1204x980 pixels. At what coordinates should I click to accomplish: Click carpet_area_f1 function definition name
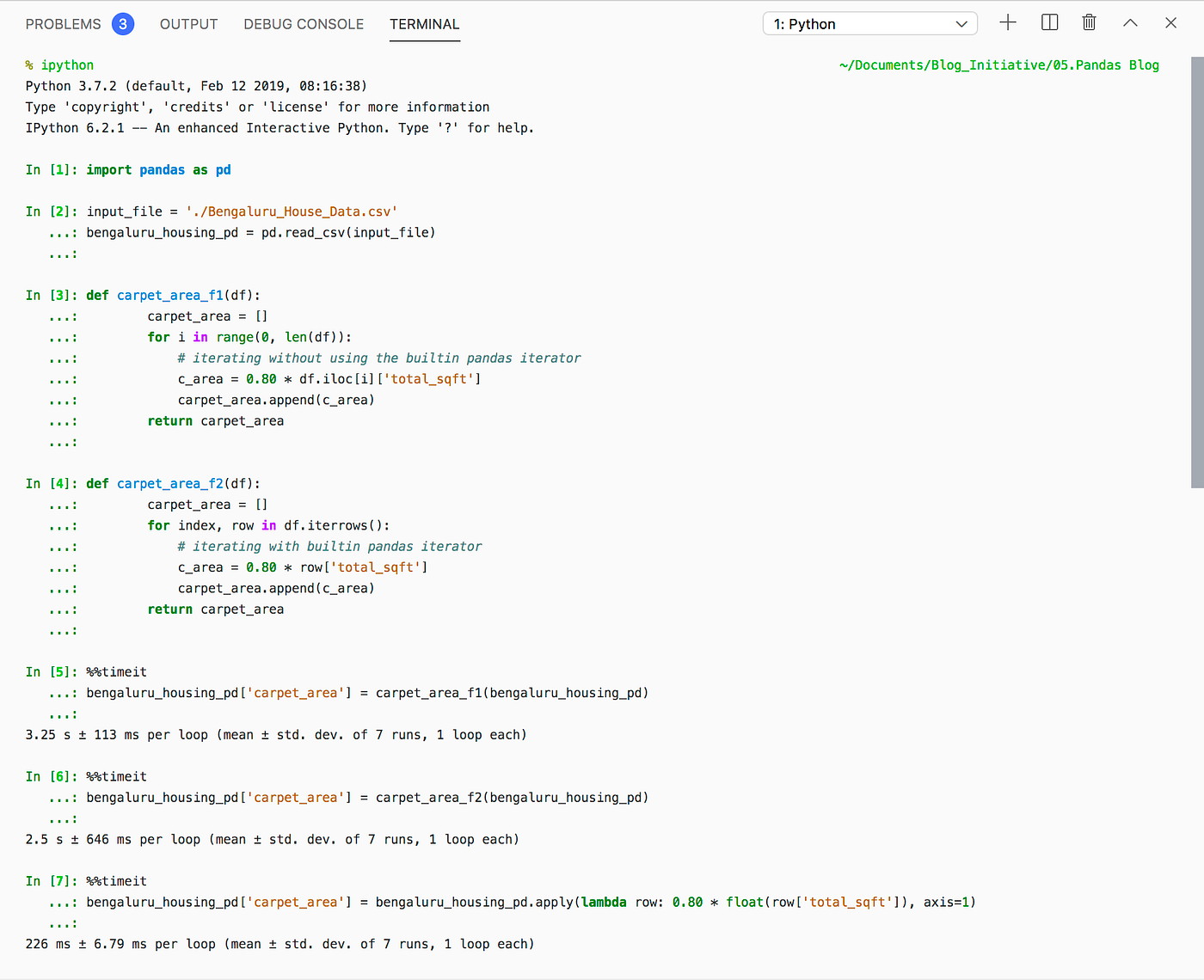tap(170, 296)
